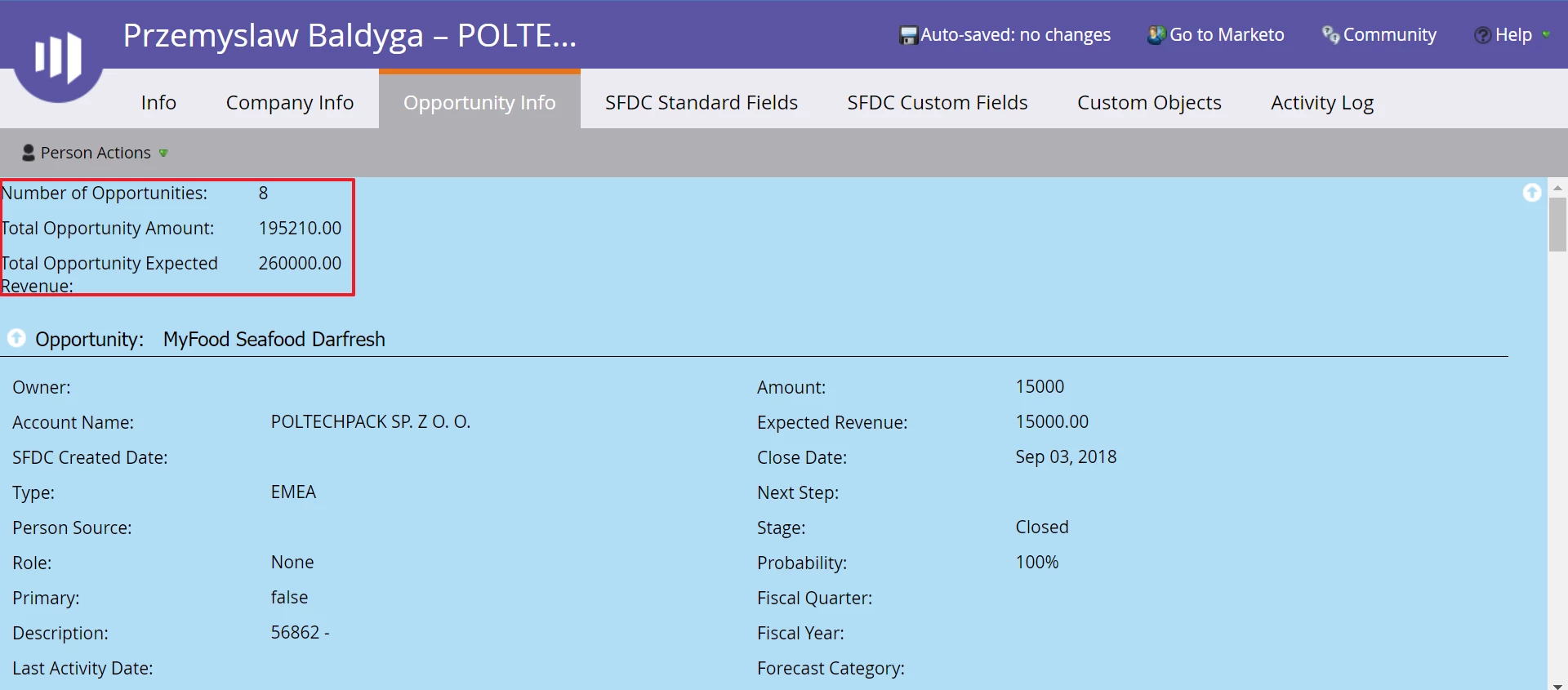
Task: Open the SFDC Standard Fields tab
Action: coord(702,102)
